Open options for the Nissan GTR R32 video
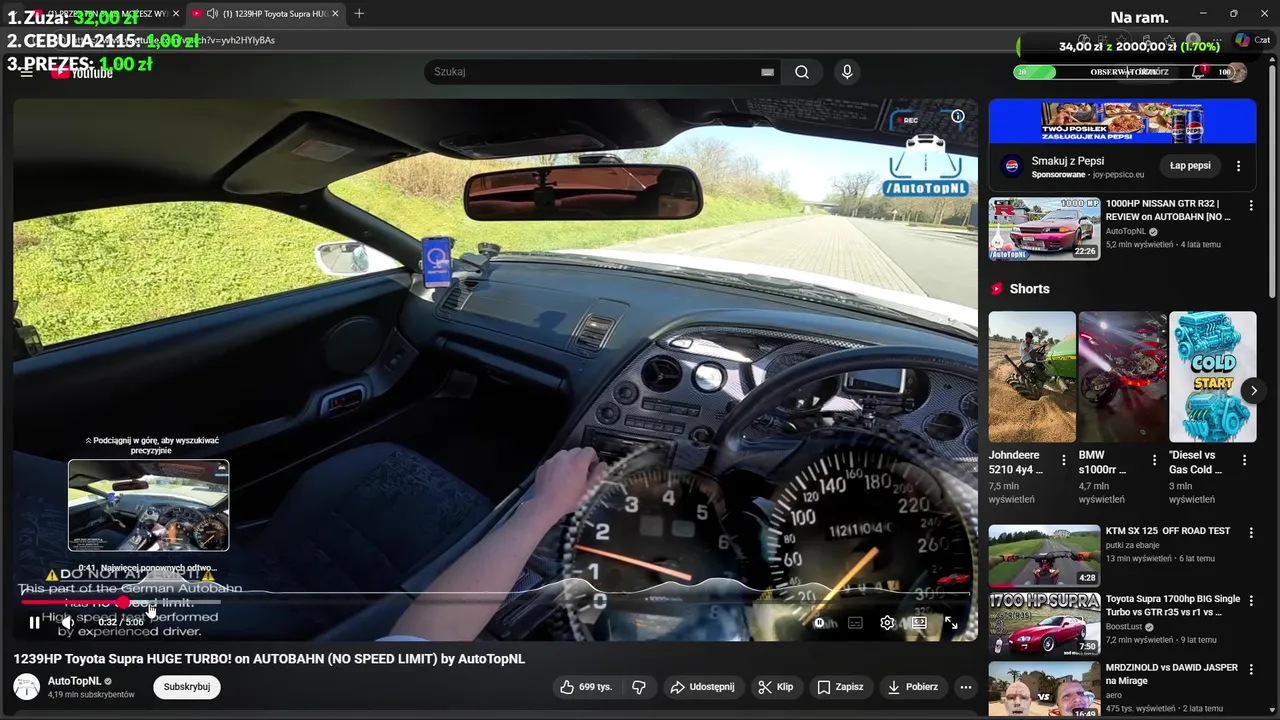The height and width of the screenshot is (720, 1280). coord(1250,205)
